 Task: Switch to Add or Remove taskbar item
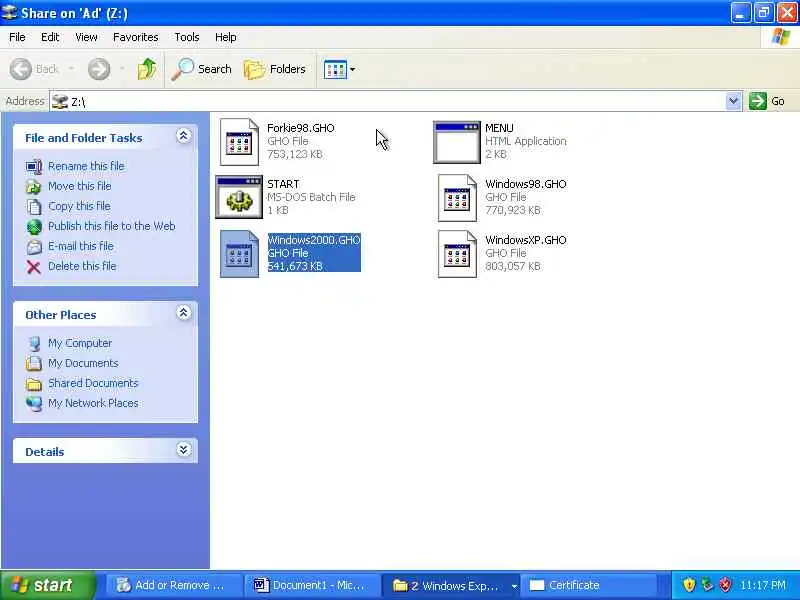tap(173, 585)
